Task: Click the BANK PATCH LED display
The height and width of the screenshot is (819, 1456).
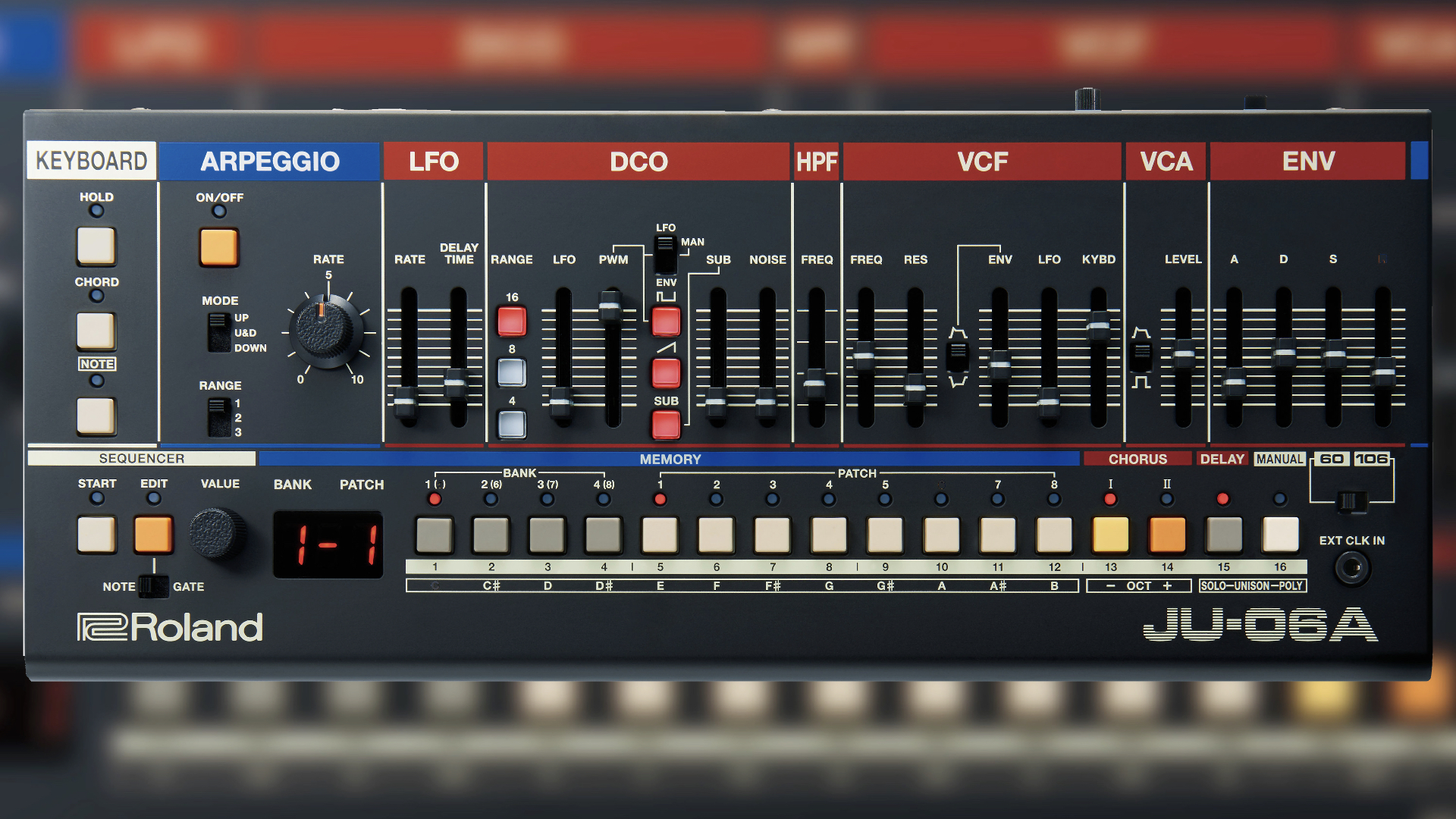Action: point(328,544)
